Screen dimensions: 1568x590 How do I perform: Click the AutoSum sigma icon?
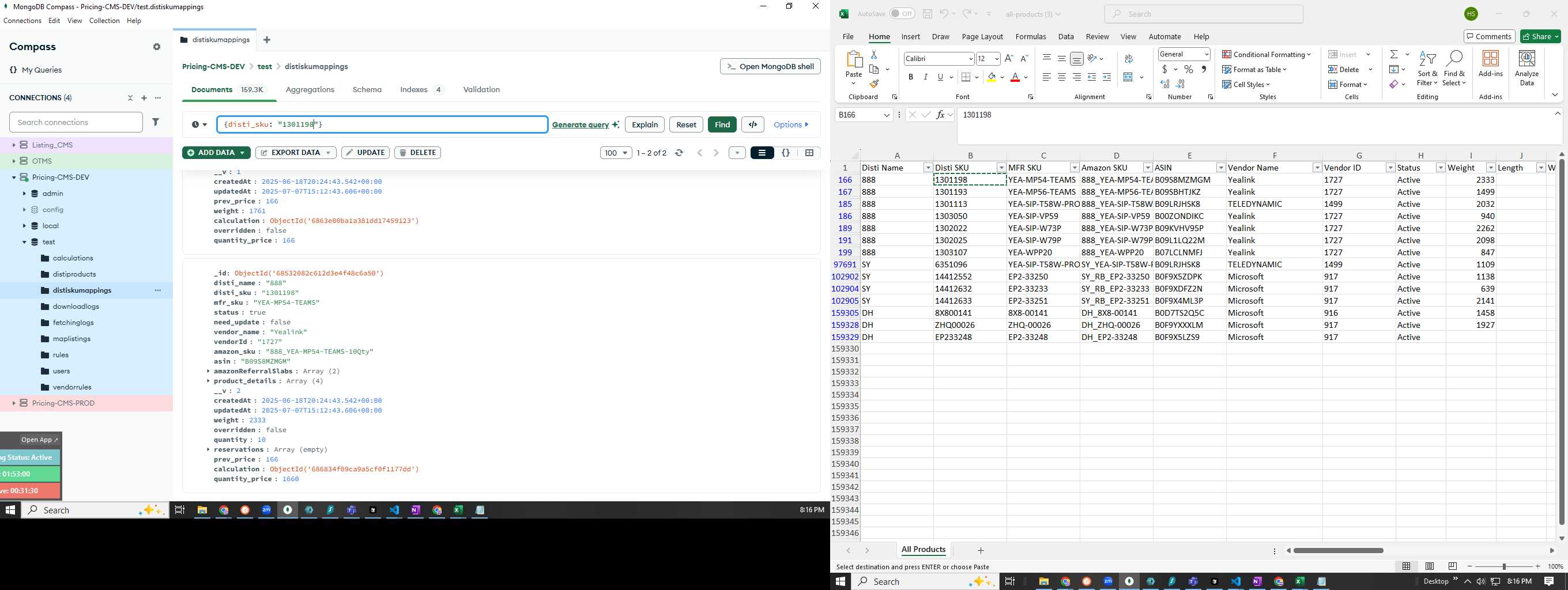(x=1394, y=55)
